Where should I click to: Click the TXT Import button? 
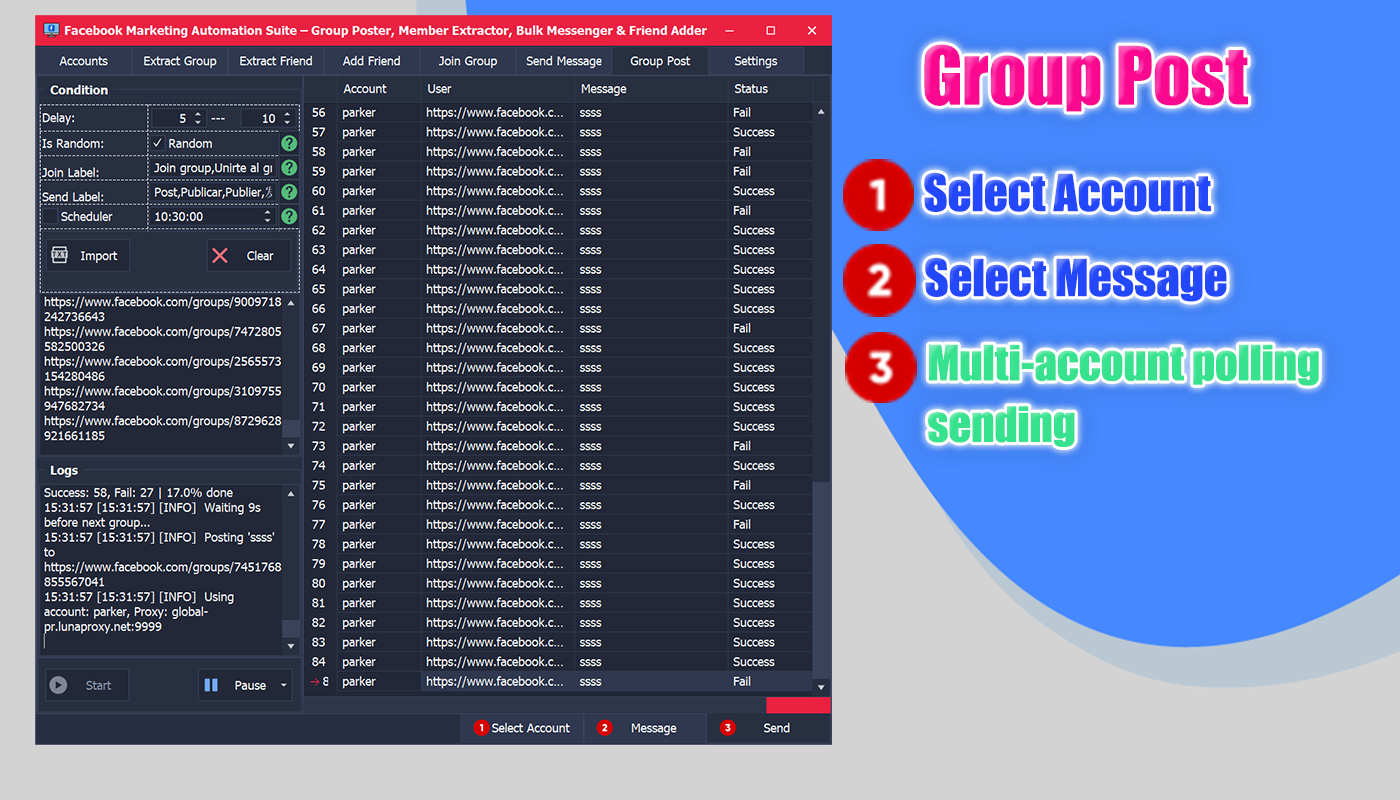pos(87,256)
